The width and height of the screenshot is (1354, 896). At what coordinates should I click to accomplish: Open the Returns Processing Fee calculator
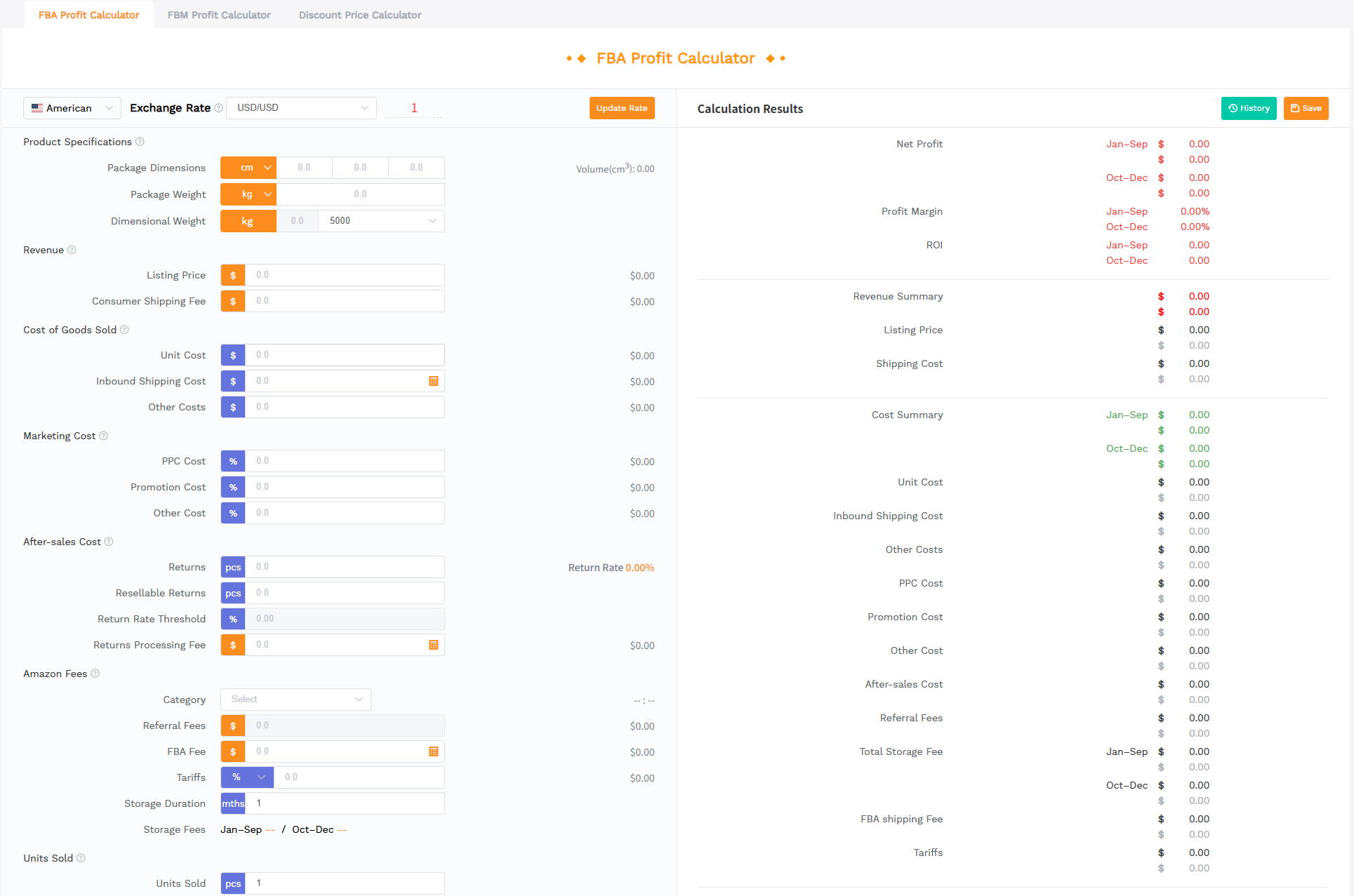(x=434, y=644)
